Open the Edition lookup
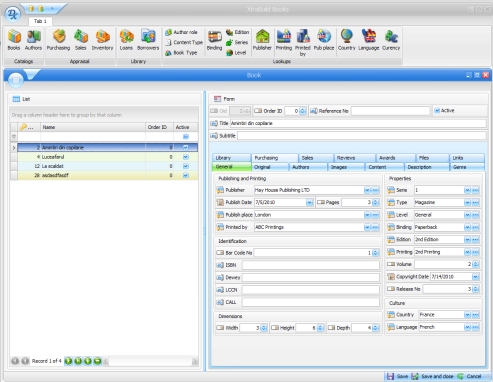Image resolution: width=493 pixels, height=382 pixels. click(x=238, y=32)
